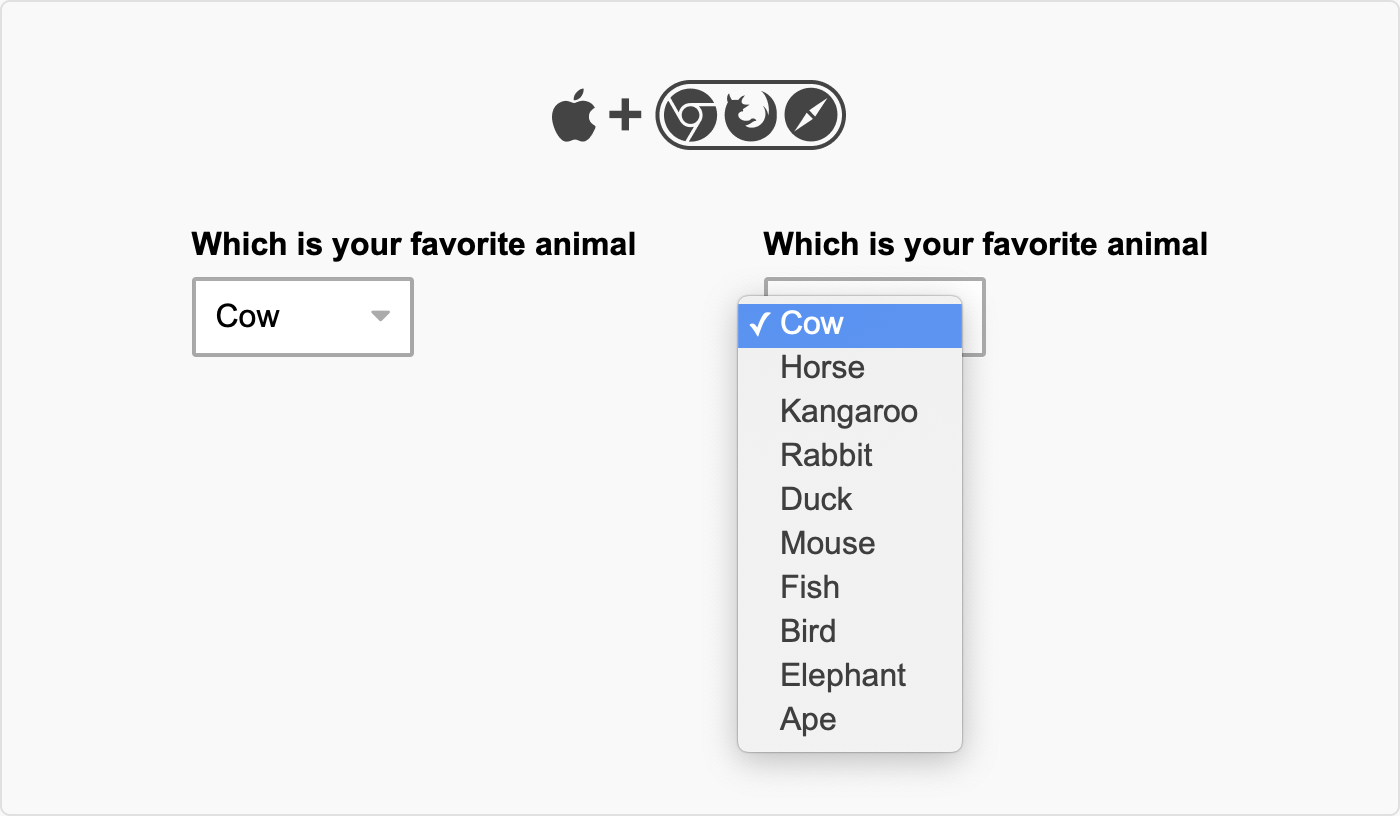This screenshot has width=1400, height=816.
Task: Click the left favorite animal label
Action: point(414,244)
